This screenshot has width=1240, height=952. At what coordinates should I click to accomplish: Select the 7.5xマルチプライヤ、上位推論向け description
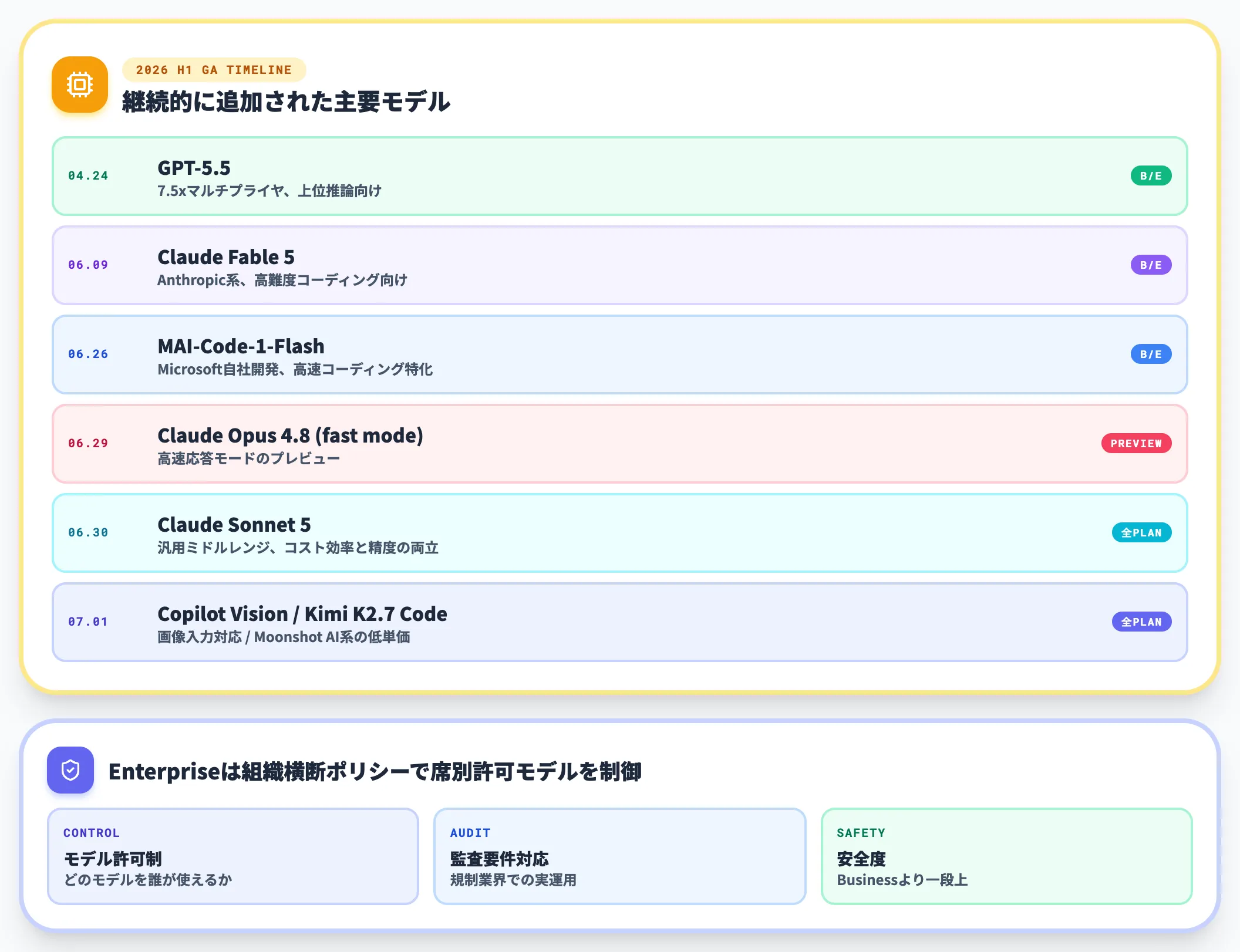(x=269, y=191)
